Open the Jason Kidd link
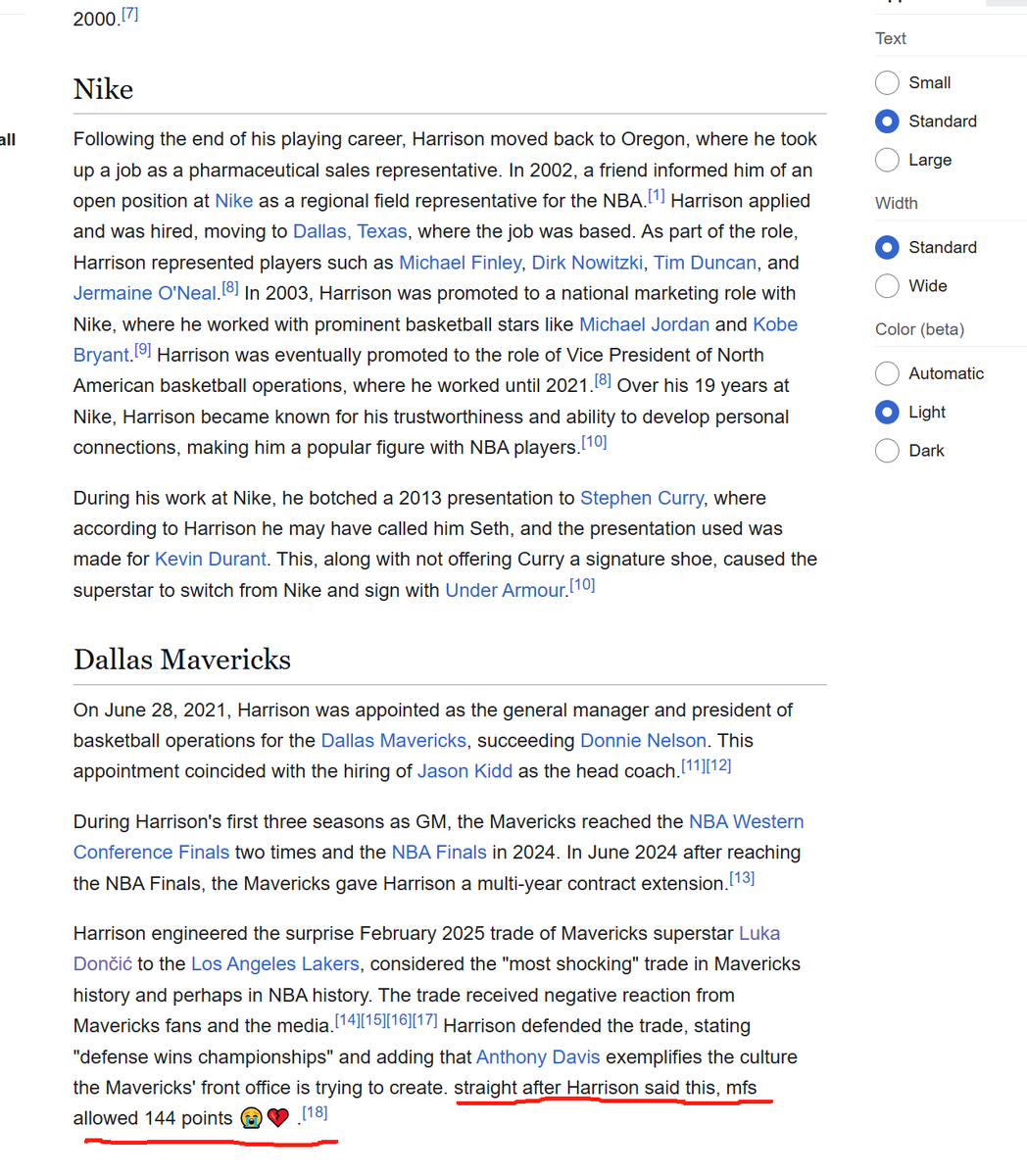The image size is (1027, 1176). click(465, 771)
